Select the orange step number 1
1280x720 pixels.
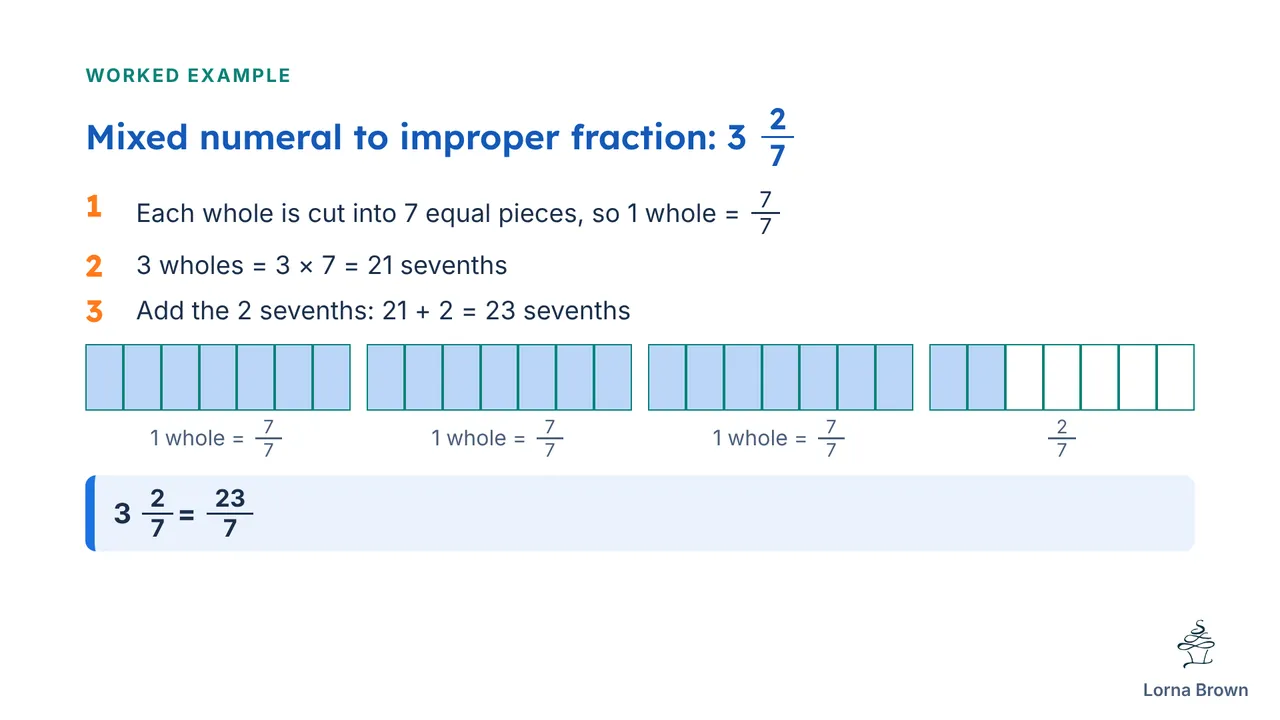tap(94, 207)
